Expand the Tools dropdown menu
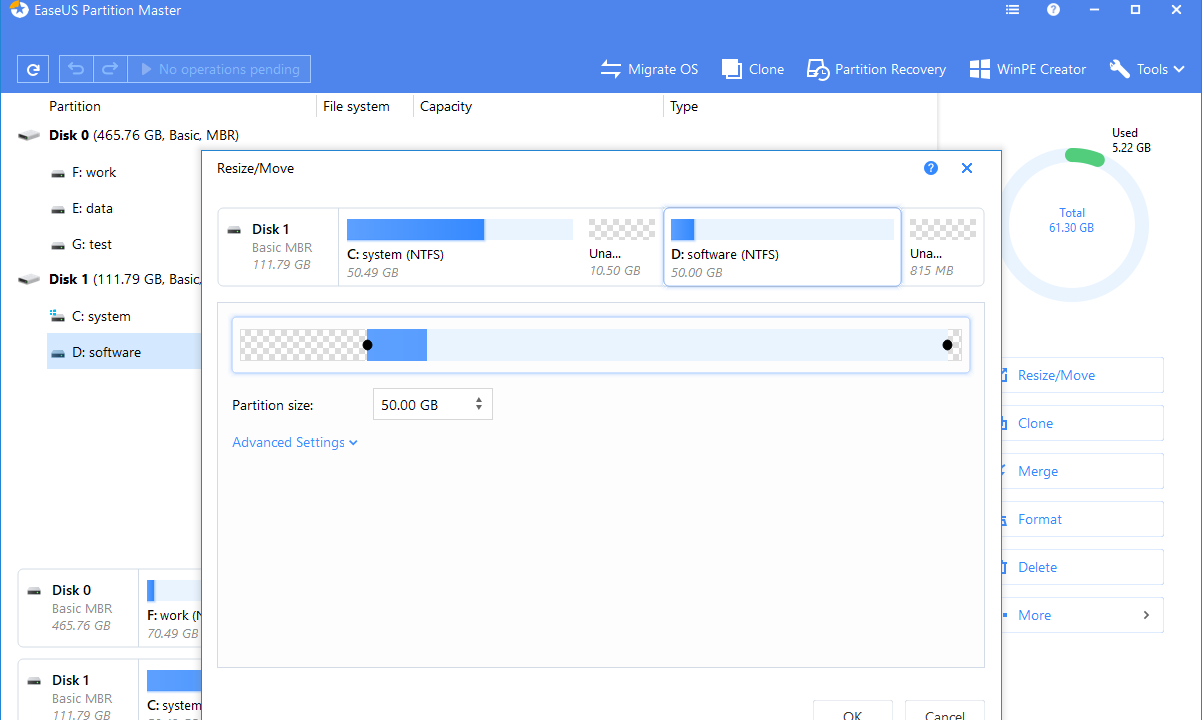The width and height of the screenshot is (1202, 720). pos(1147,69)
